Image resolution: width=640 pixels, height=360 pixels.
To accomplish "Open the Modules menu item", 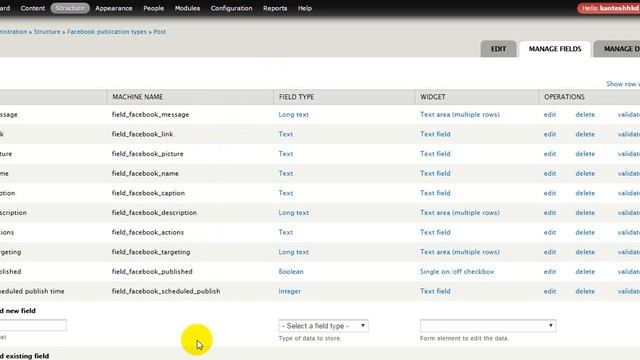I will (x=187, y=8).
